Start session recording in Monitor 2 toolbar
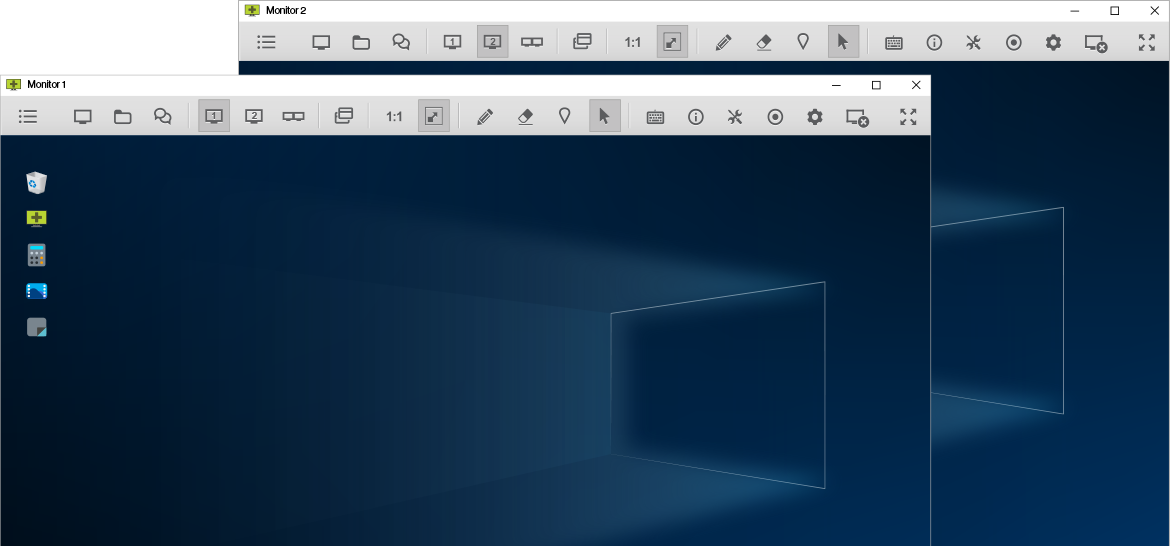The image size is (1170, 546). coord(1013,43)
